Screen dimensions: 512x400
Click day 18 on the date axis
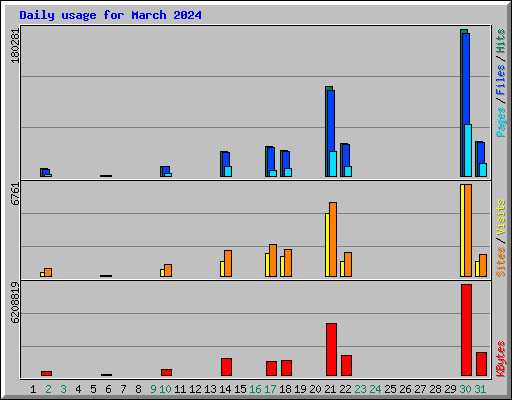(x=285, y=389)
